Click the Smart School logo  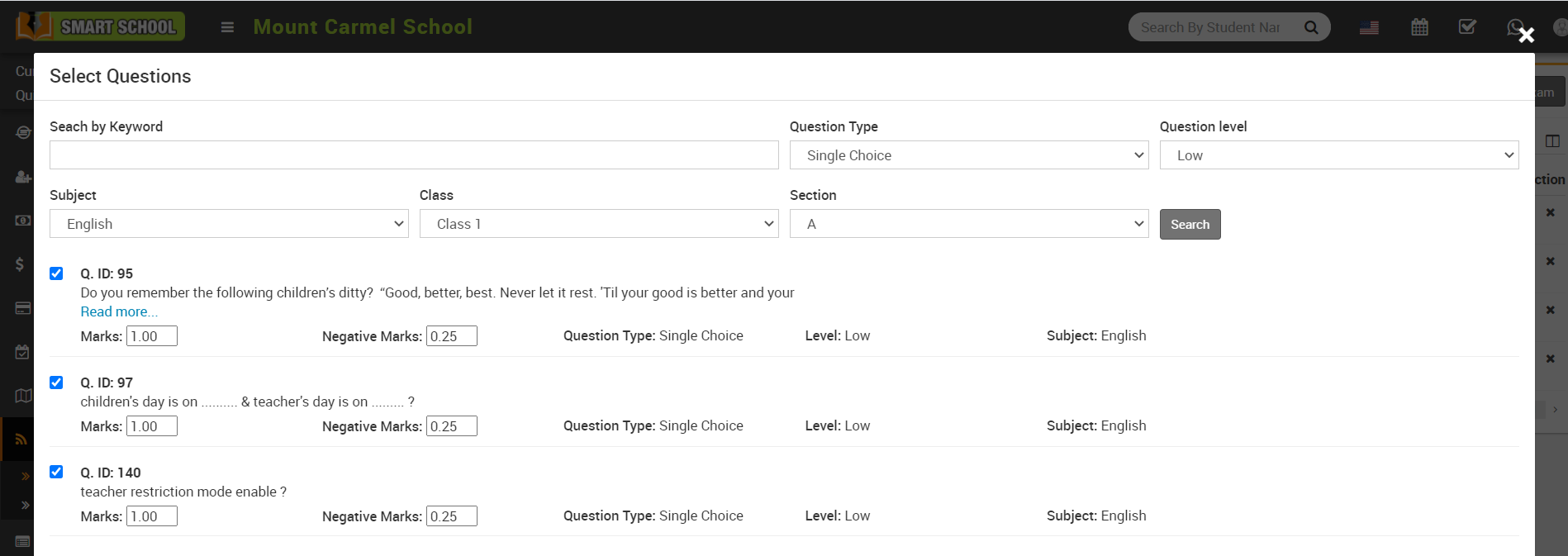100,26
